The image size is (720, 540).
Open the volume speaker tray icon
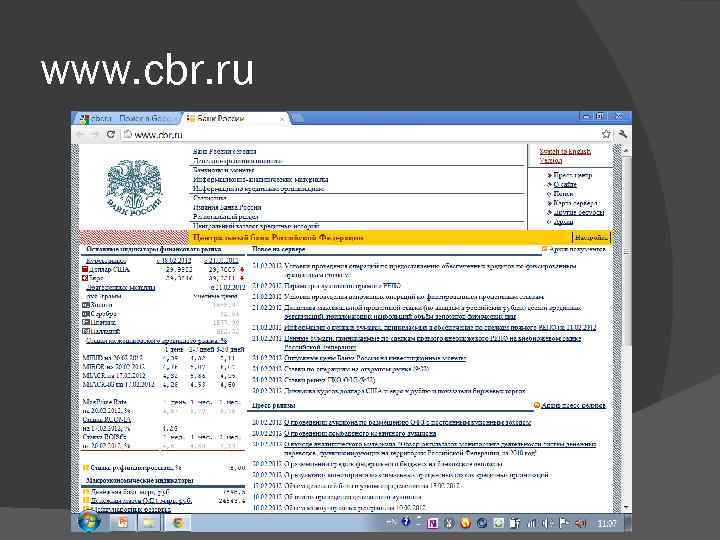click(x=547, y=523)
